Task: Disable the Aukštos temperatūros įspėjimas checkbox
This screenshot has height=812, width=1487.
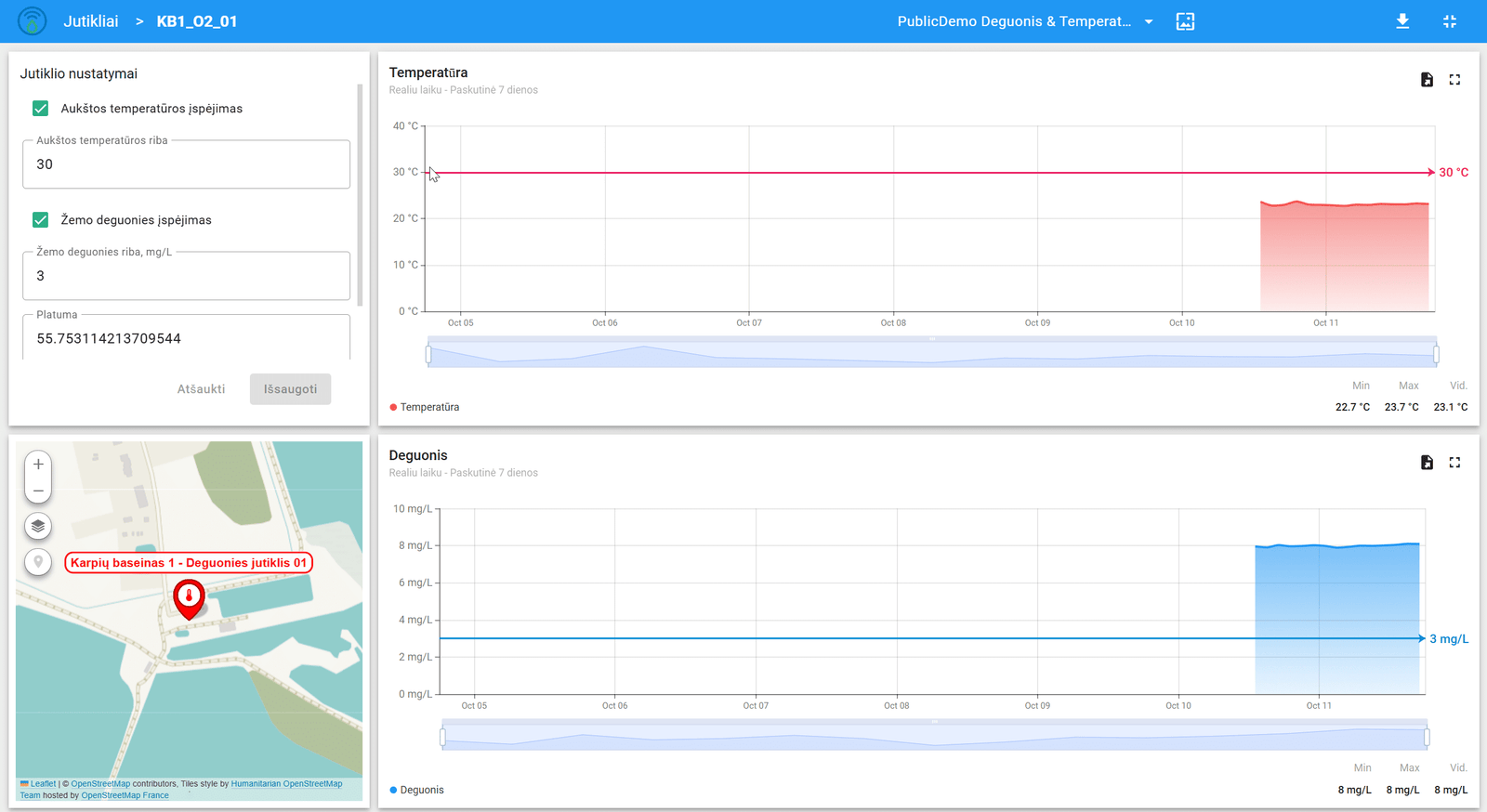Action: coord(41,109)
